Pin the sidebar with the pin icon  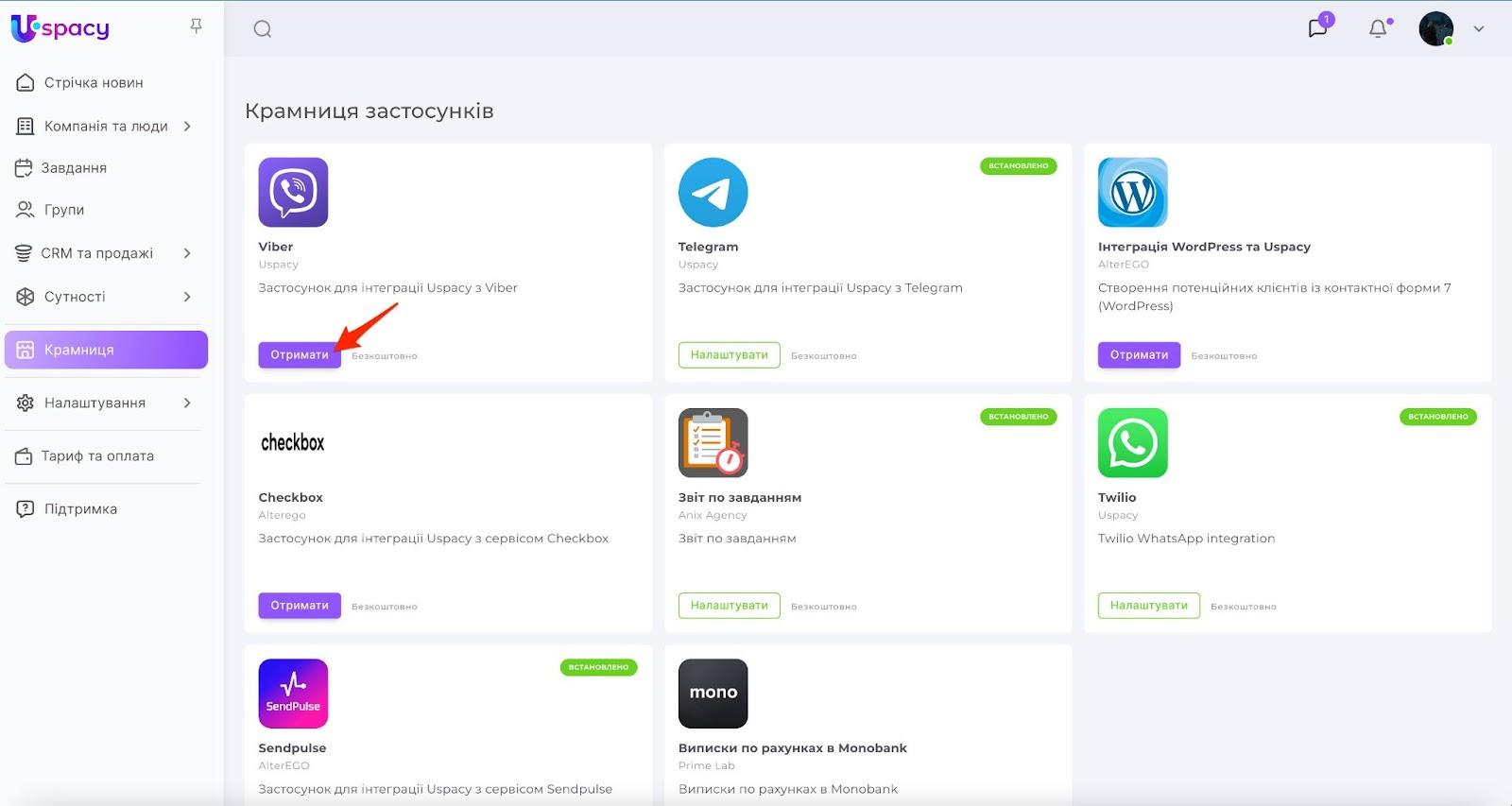tap(197, 26)
